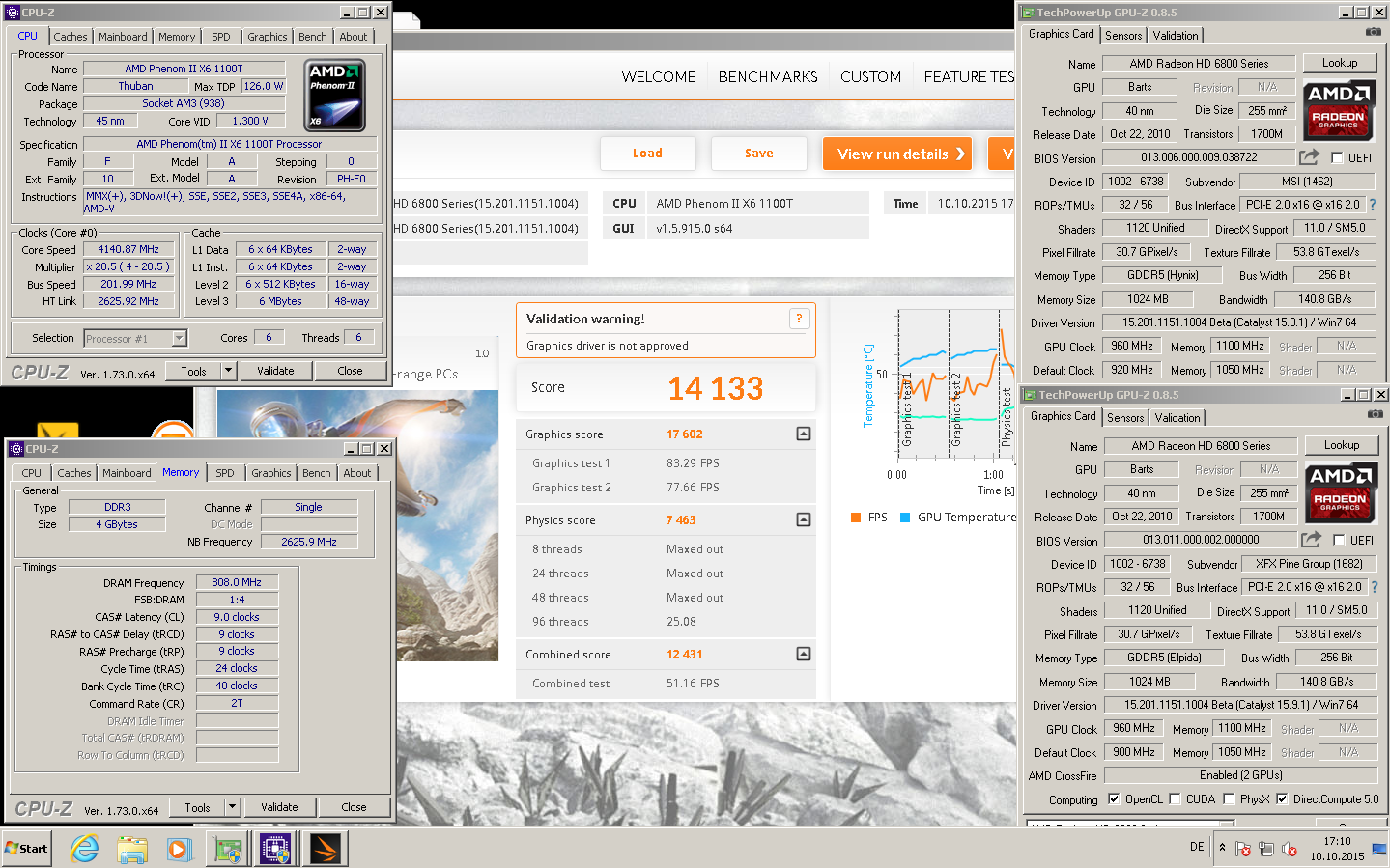Open Tools dropdown arrow in bottom CPU-Z
This screenshot has width=1390, height=868.
coord(232,807)
